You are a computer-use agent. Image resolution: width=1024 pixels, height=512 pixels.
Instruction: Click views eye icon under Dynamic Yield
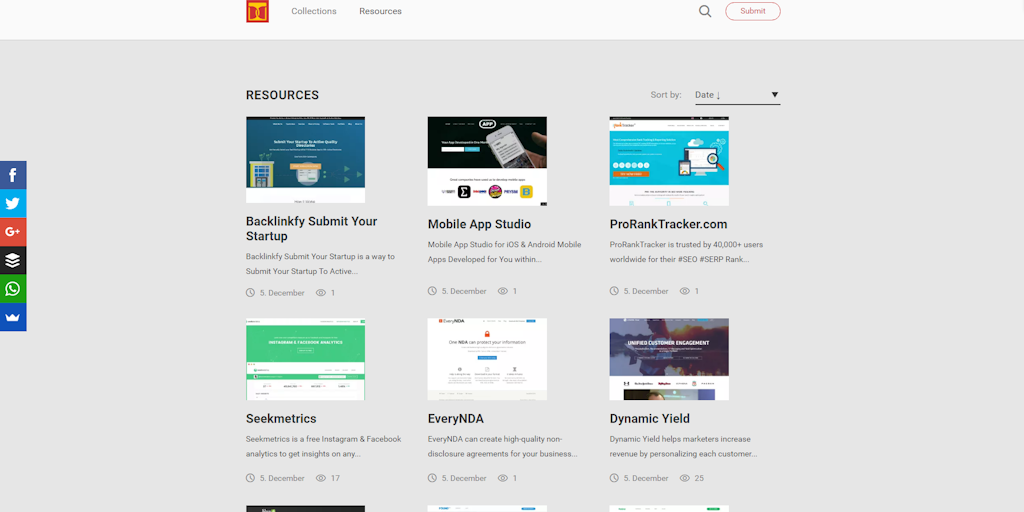(x=684, y=478)
